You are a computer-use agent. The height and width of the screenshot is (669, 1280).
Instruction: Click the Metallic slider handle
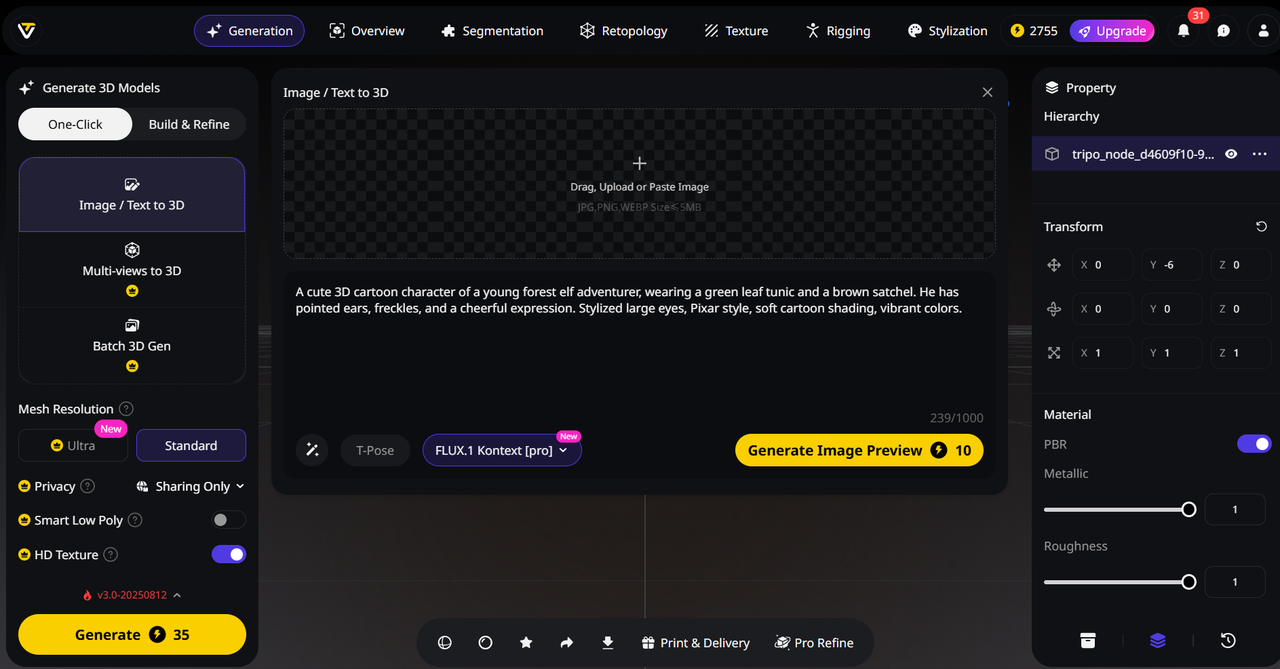[1188, 509]
